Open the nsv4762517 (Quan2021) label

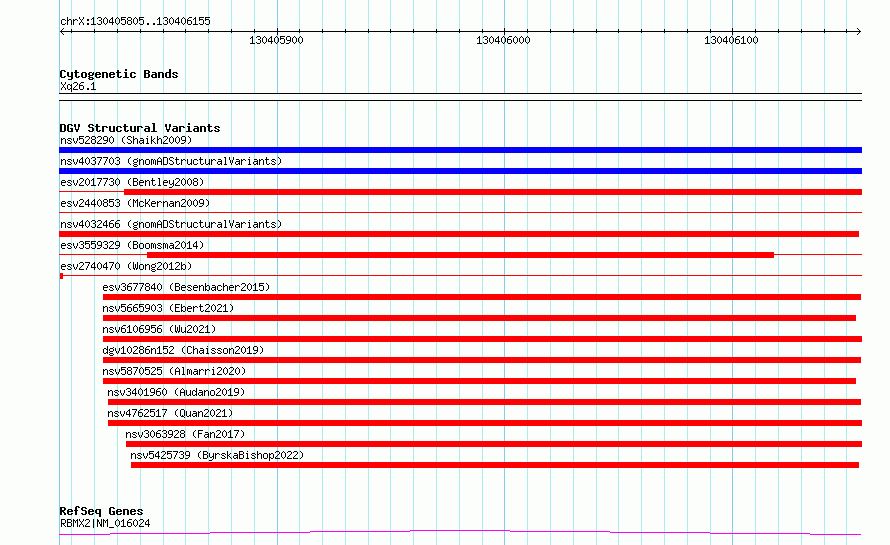pos(170,413)
